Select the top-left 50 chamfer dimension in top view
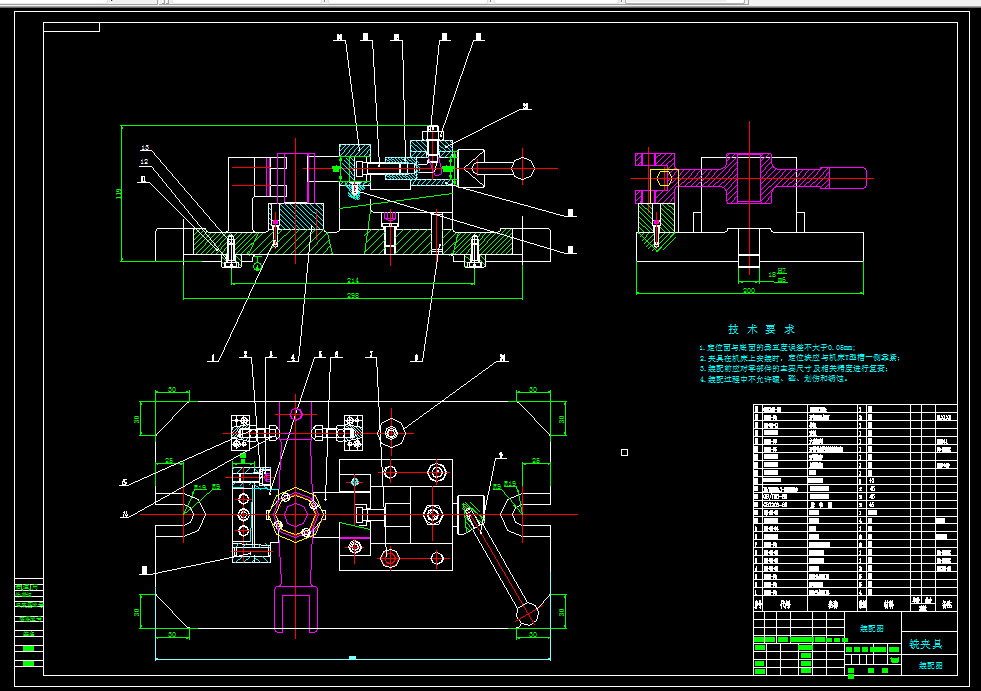Viewport: 981px width, 691px height. (x=172, y=389)
